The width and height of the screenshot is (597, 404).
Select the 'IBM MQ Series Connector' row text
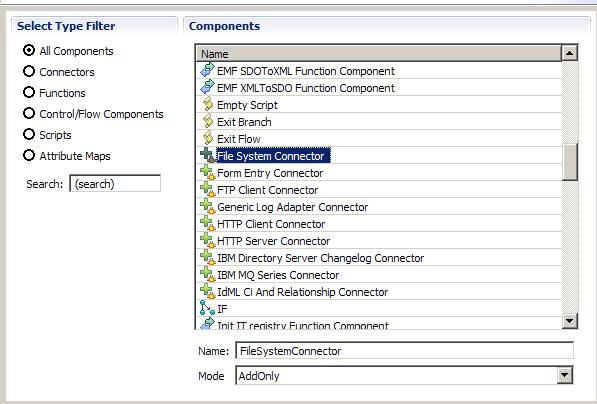point(278,275)
